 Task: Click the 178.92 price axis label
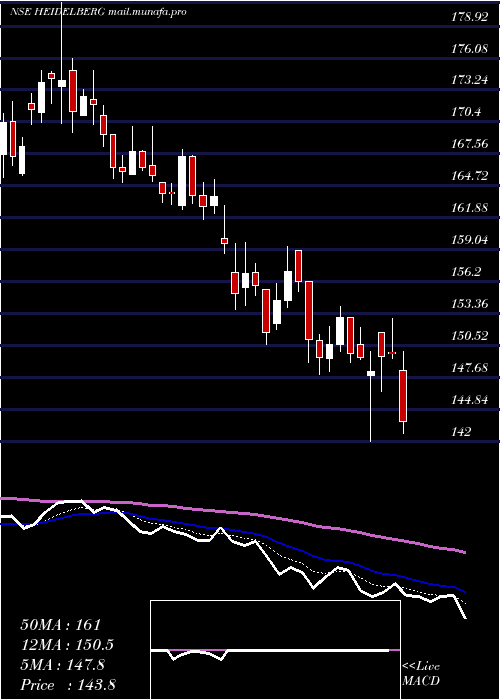point(469,17)
